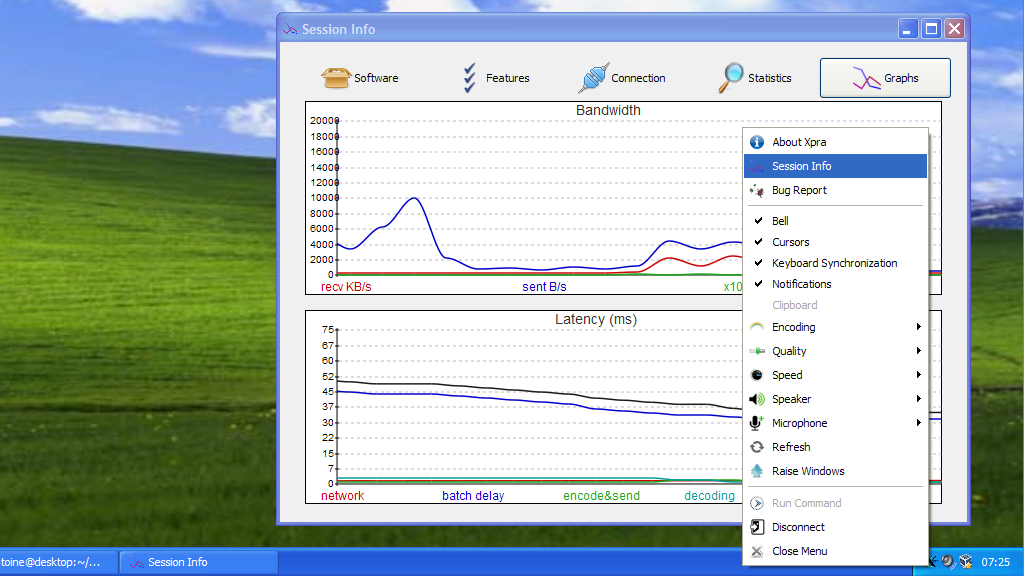The width and height of the screenshot is (1024, 576).
Task: Click the Bug Report bug icon
Action: [757, 190]
